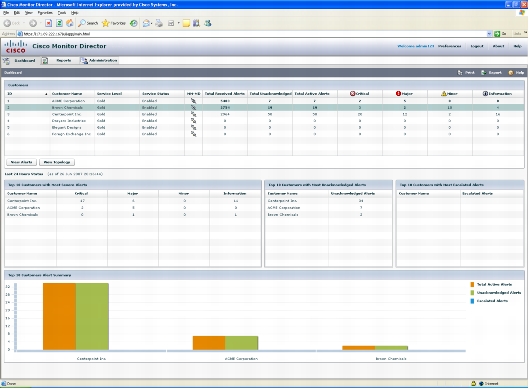Open the History icon in toolbar
Viewport: 530px width, 389px height.
coord(134,23)
